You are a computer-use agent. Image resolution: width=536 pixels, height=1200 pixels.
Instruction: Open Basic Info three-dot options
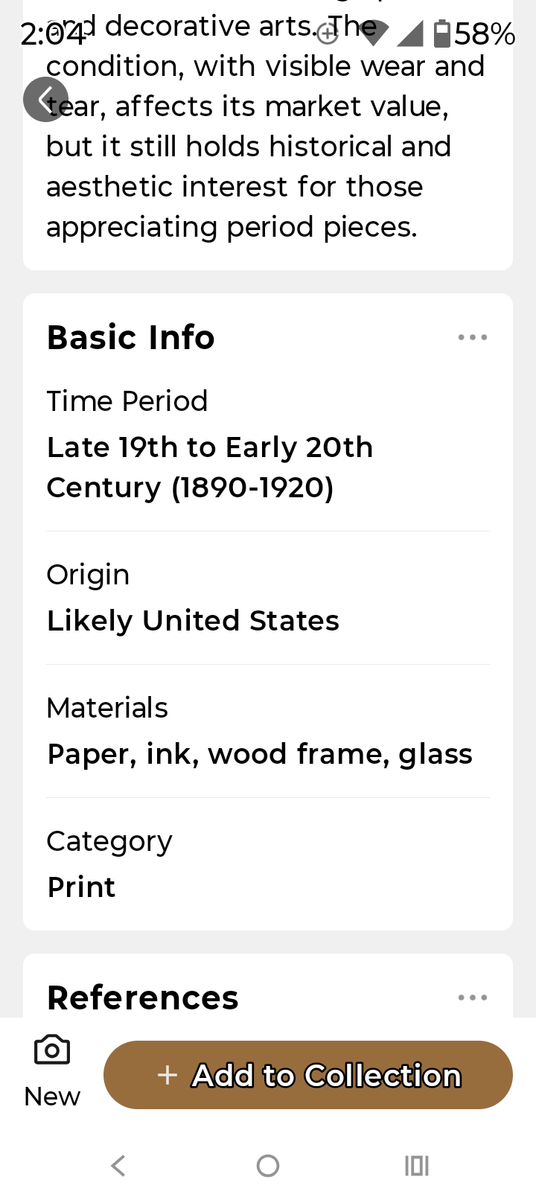[472, 337]
